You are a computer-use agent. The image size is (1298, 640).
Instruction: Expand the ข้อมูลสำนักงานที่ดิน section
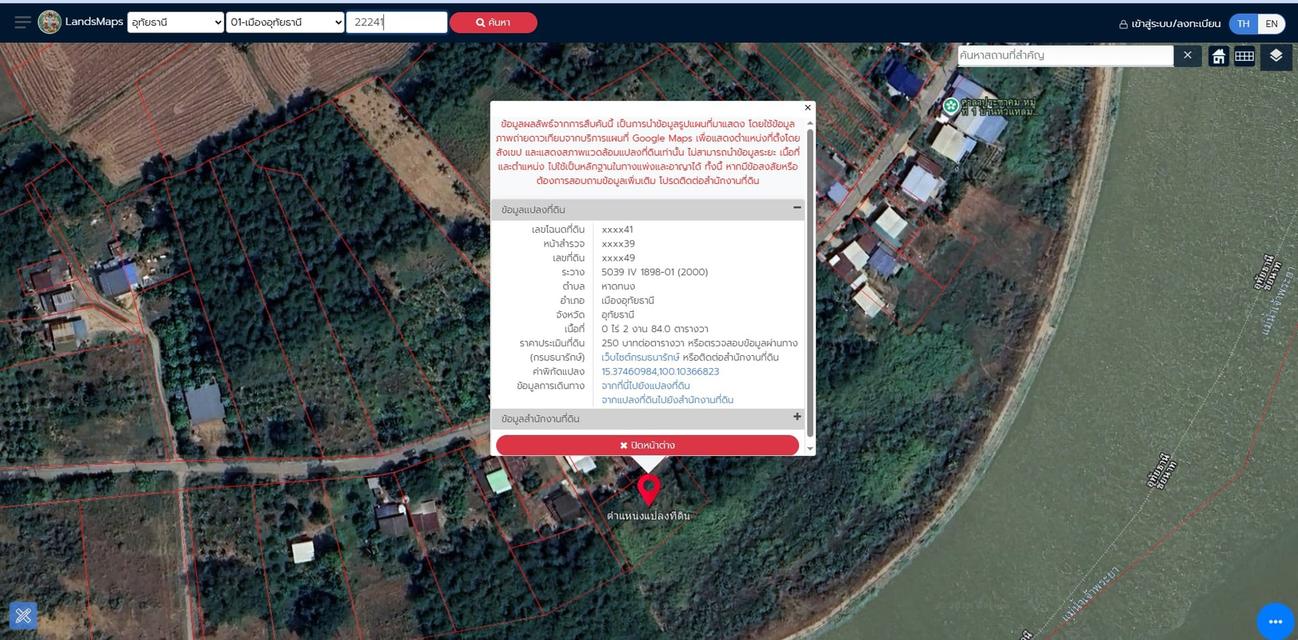(797, 417)
